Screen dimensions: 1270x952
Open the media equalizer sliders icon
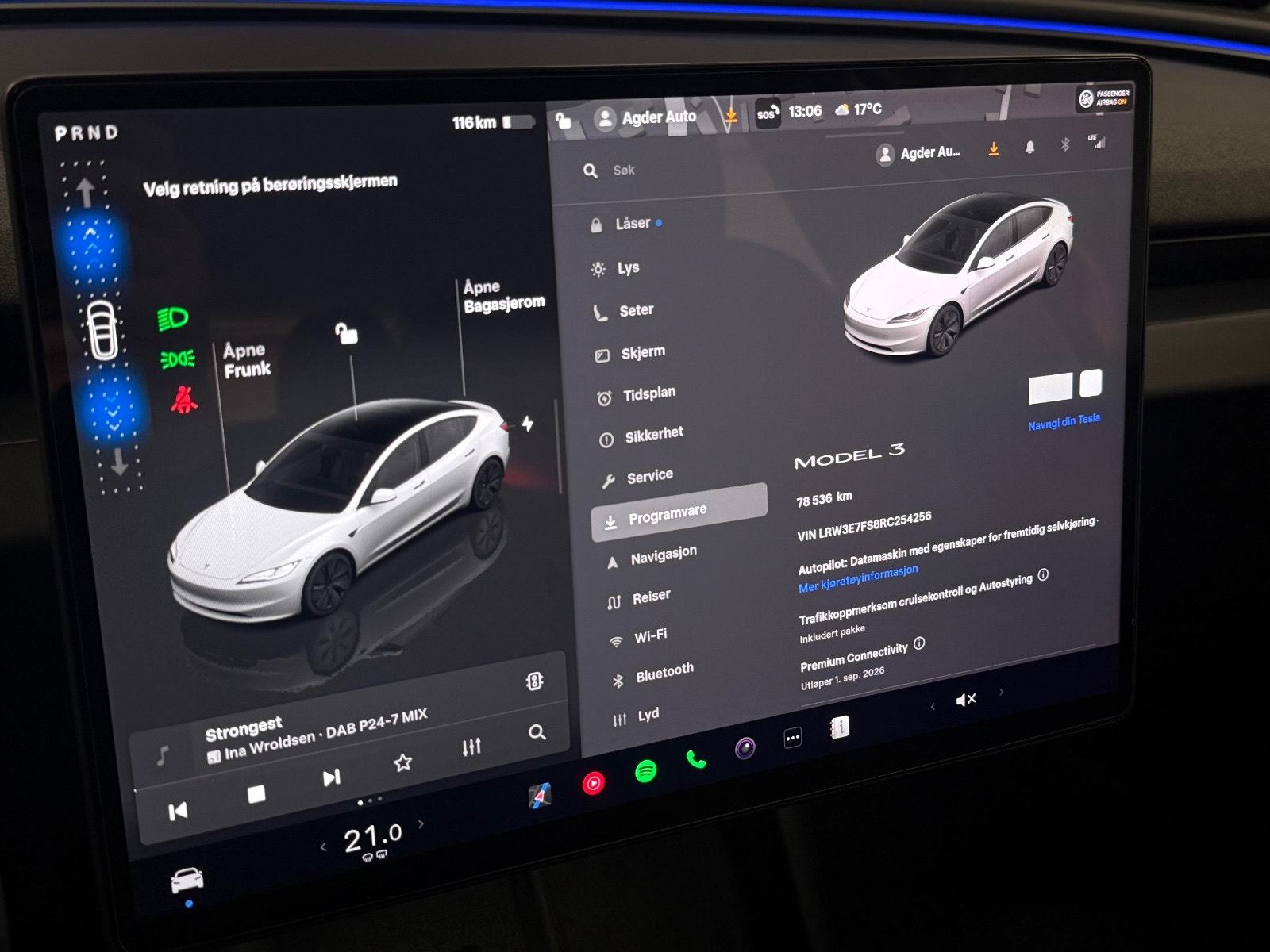[x=471, y=747]
